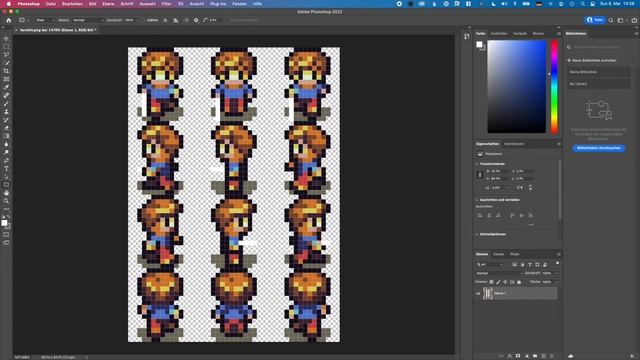Screen dimensions: 640x360
Task: Click Bibliotheken durchsuchen button
Action: pyautogui.click(x=599, y=148)
